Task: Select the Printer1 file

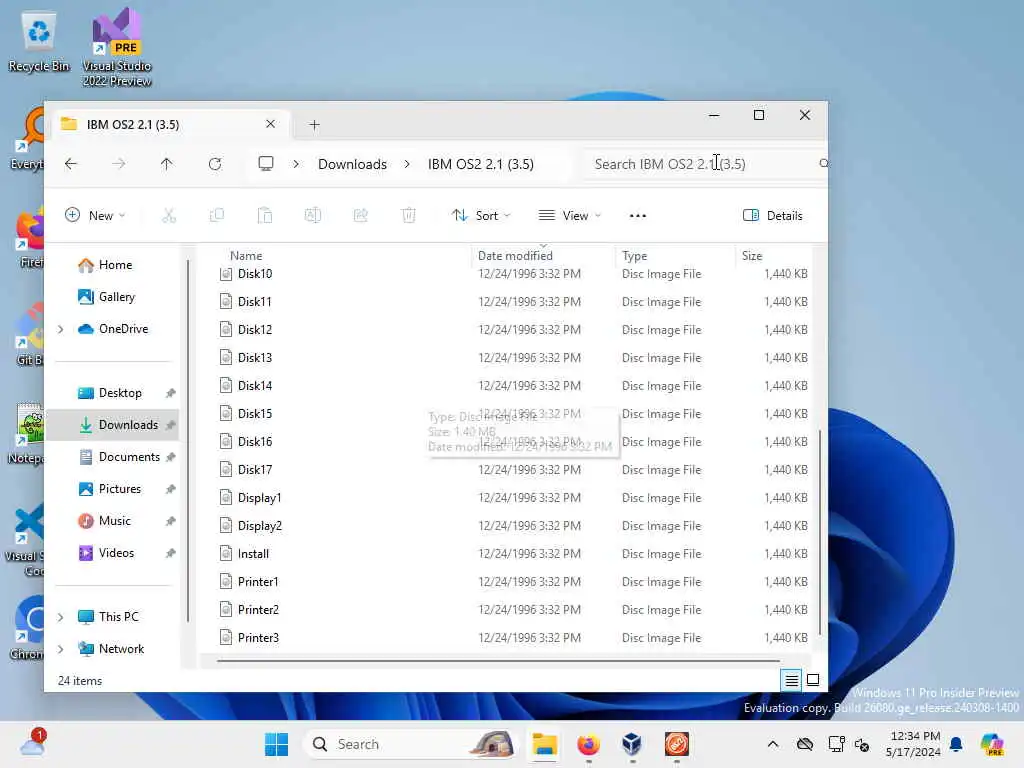Action: [258, 583]
